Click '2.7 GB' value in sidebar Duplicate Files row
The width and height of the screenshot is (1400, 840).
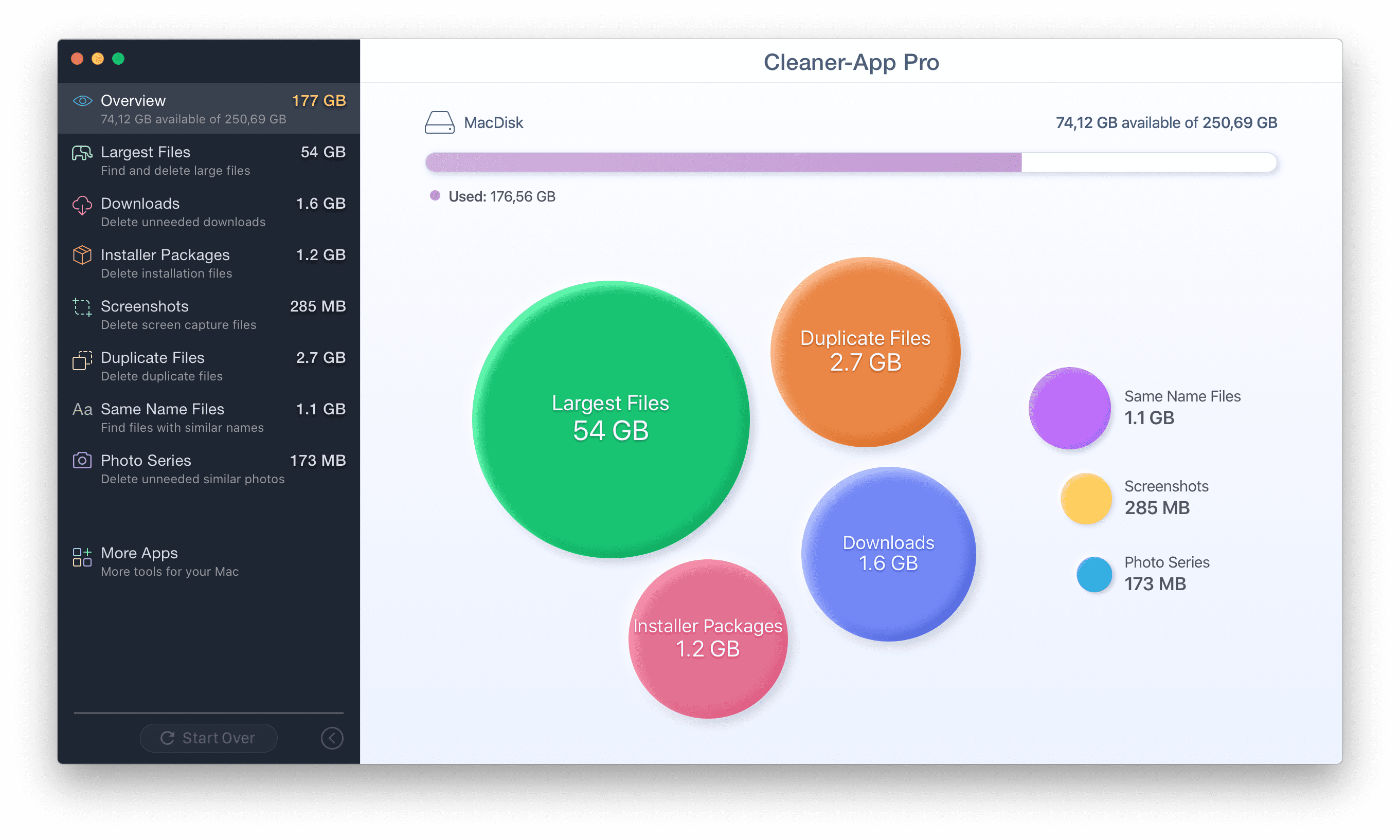[x=321, y=358]
